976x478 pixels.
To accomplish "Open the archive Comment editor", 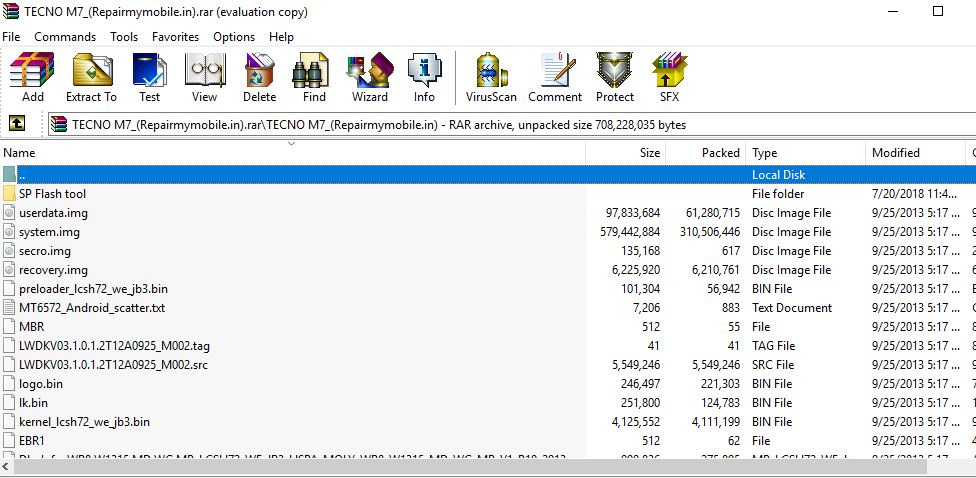I will (x=555, y=78).
